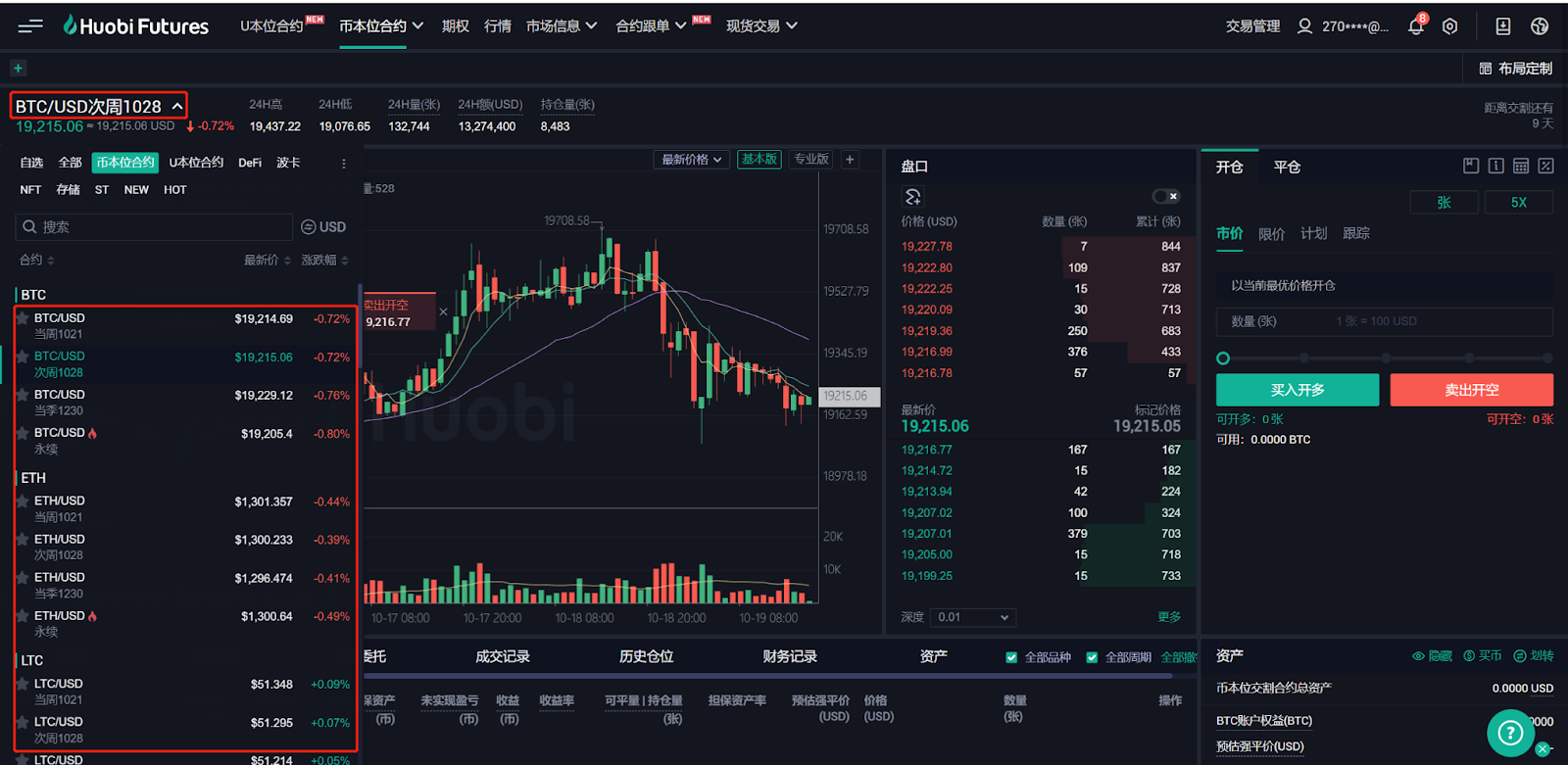This screenshot has height=765, width=1568.
Task: Click the order book layout switch icon
Action: pyautogui.click(x=912, y=197)
